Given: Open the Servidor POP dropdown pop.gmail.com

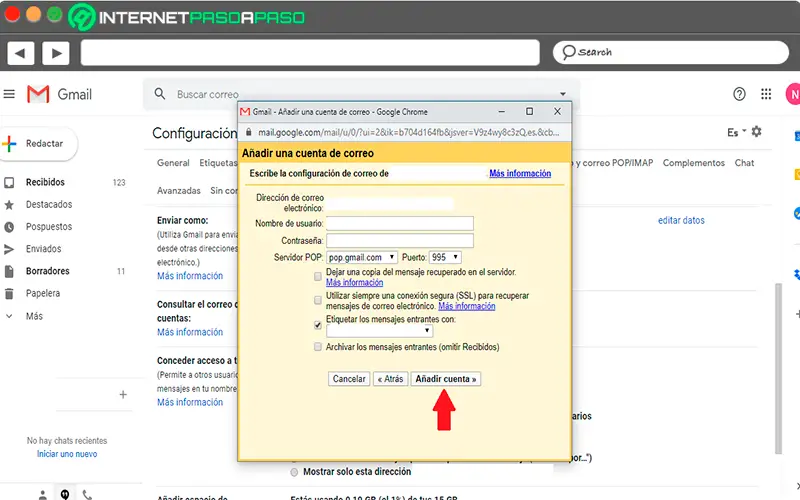Looking at the screenshot, I should [x=362, y=258].
